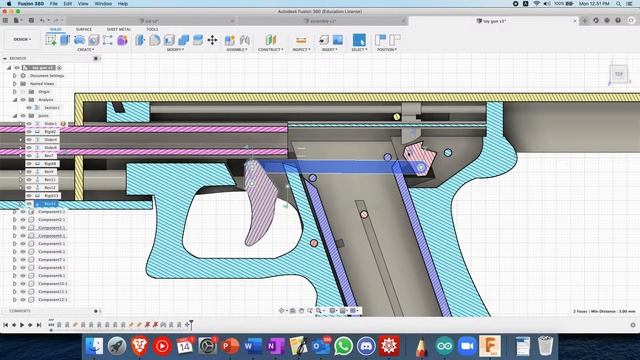Toggle visibility of Component12:1
Viewport: 640px width, 360px height.
point(23,300)
